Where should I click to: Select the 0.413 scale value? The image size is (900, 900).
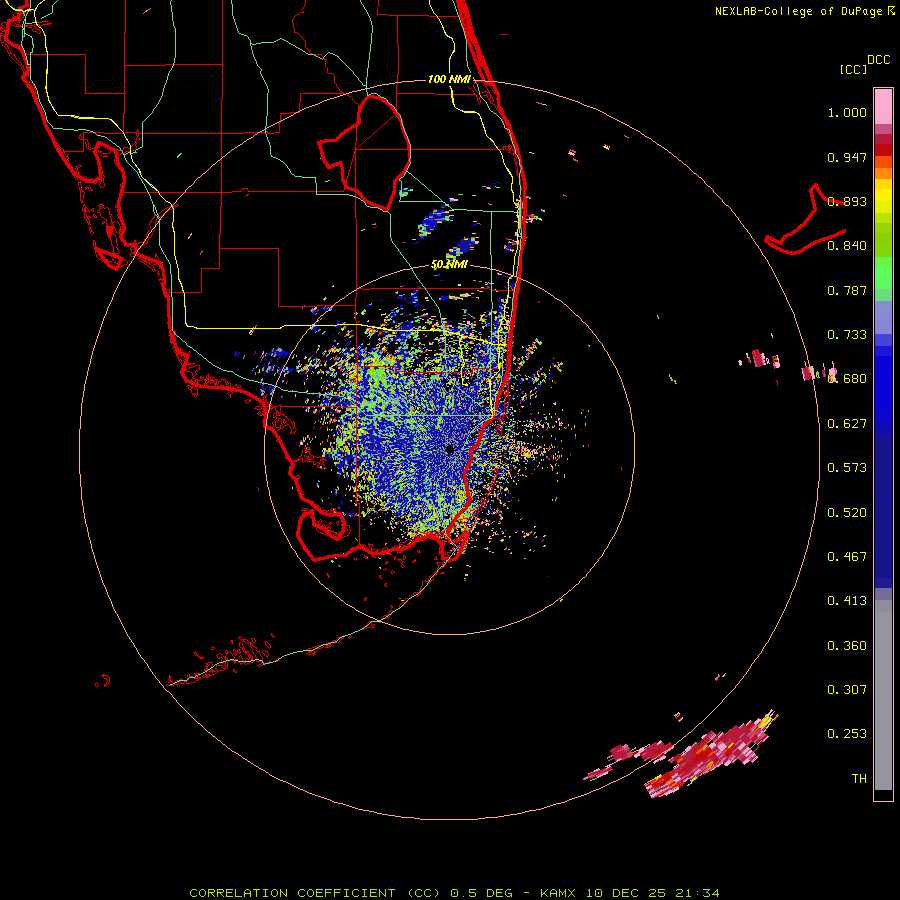(847, 601)
